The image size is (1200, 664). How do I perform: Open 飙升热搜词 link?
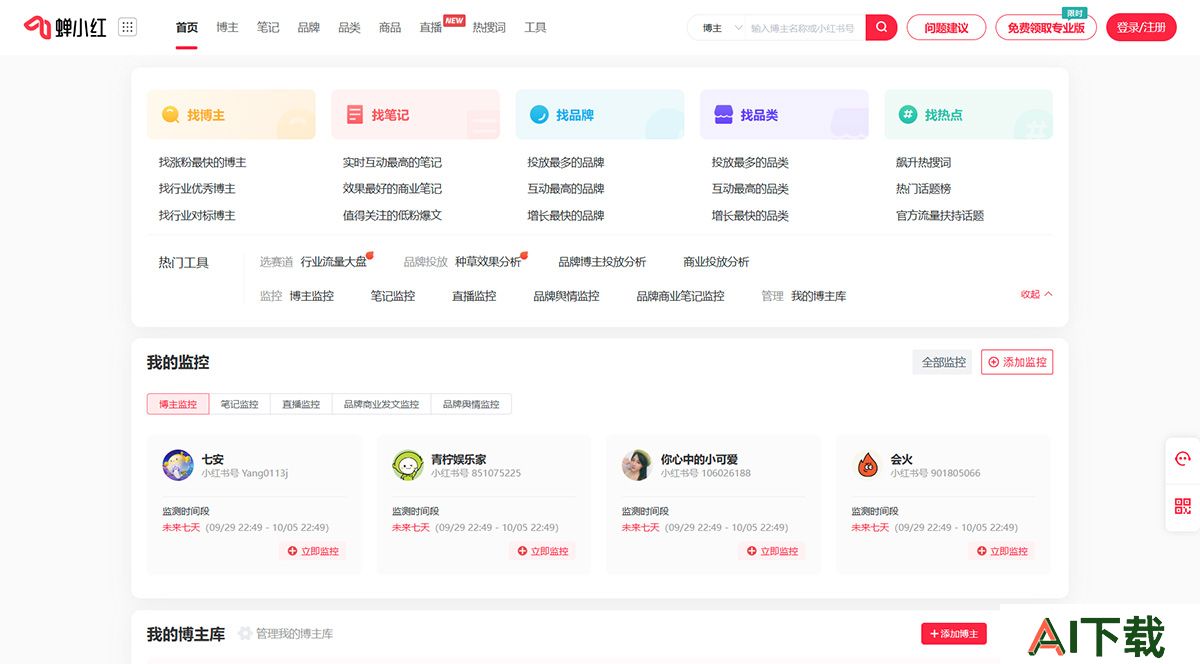pos(924,162)
